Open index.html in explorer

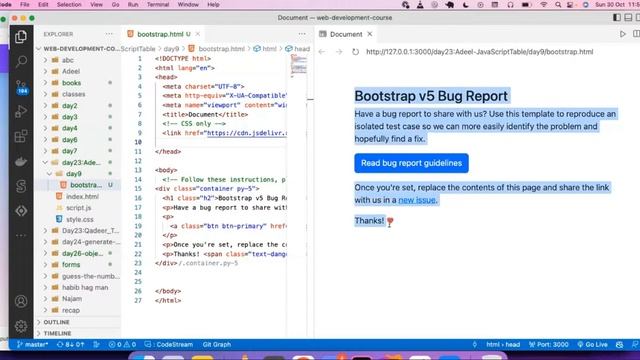[x=82, y=197]
